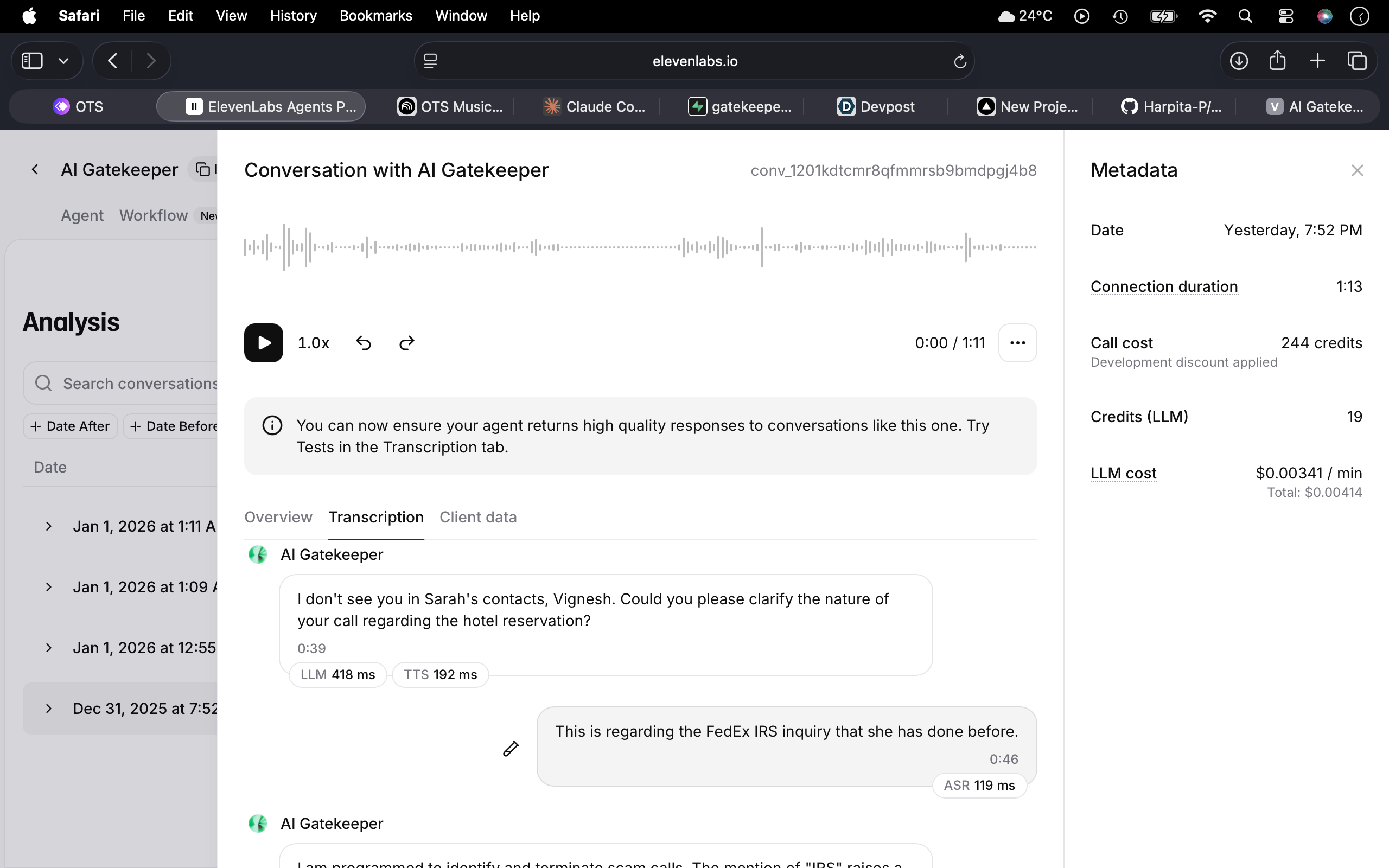The width and height of the screenshot is (1389, 868).
Task: Go back from AI Gatekeeper page
Action: [x=35, y=169]
